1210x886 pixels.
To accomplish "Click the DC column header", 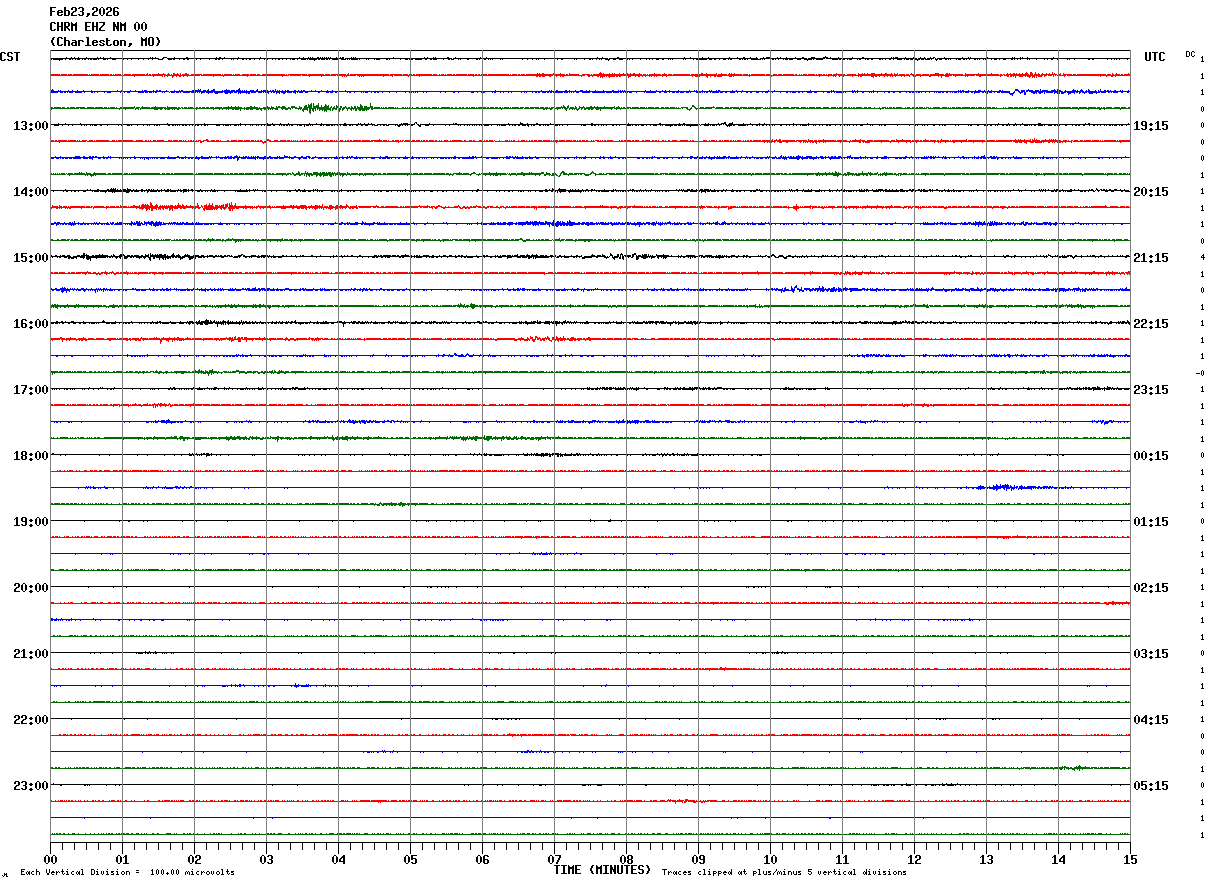I will 1190,54.
